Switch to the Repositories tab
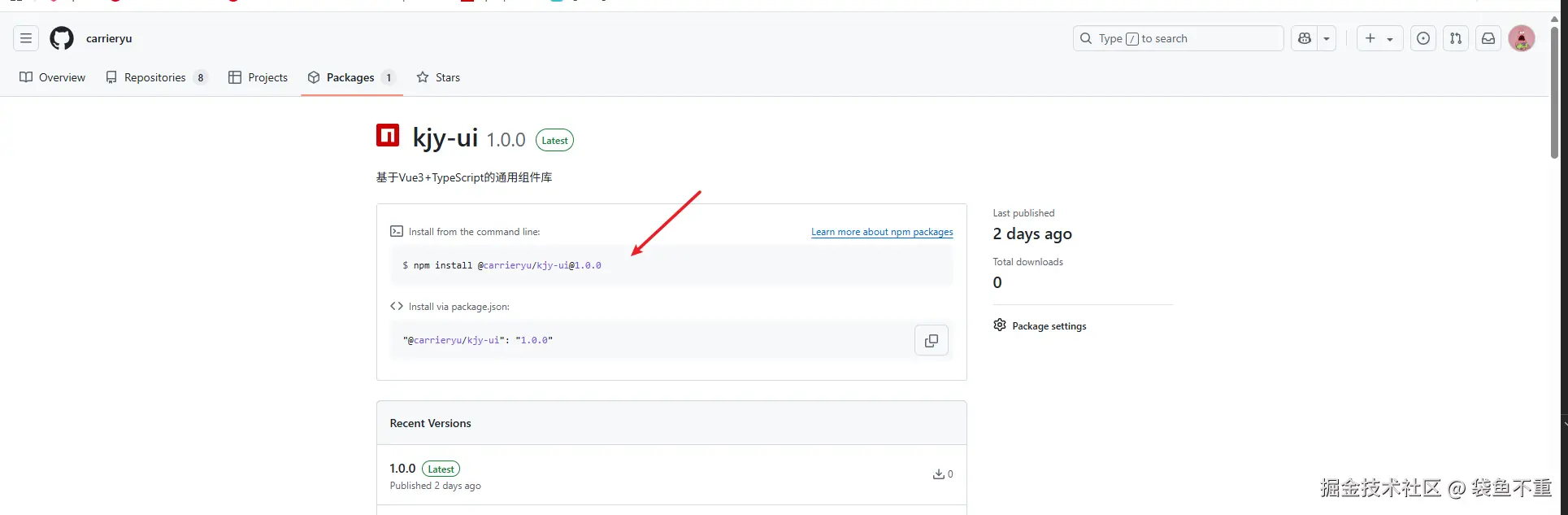Viewport: 1568px width, 515px height. 157,77
